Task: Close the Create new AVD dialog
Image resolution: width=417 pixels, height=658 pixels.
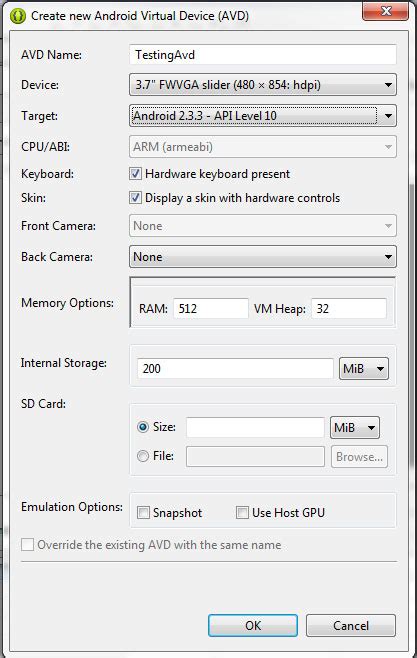Action: tap(385, 11)
